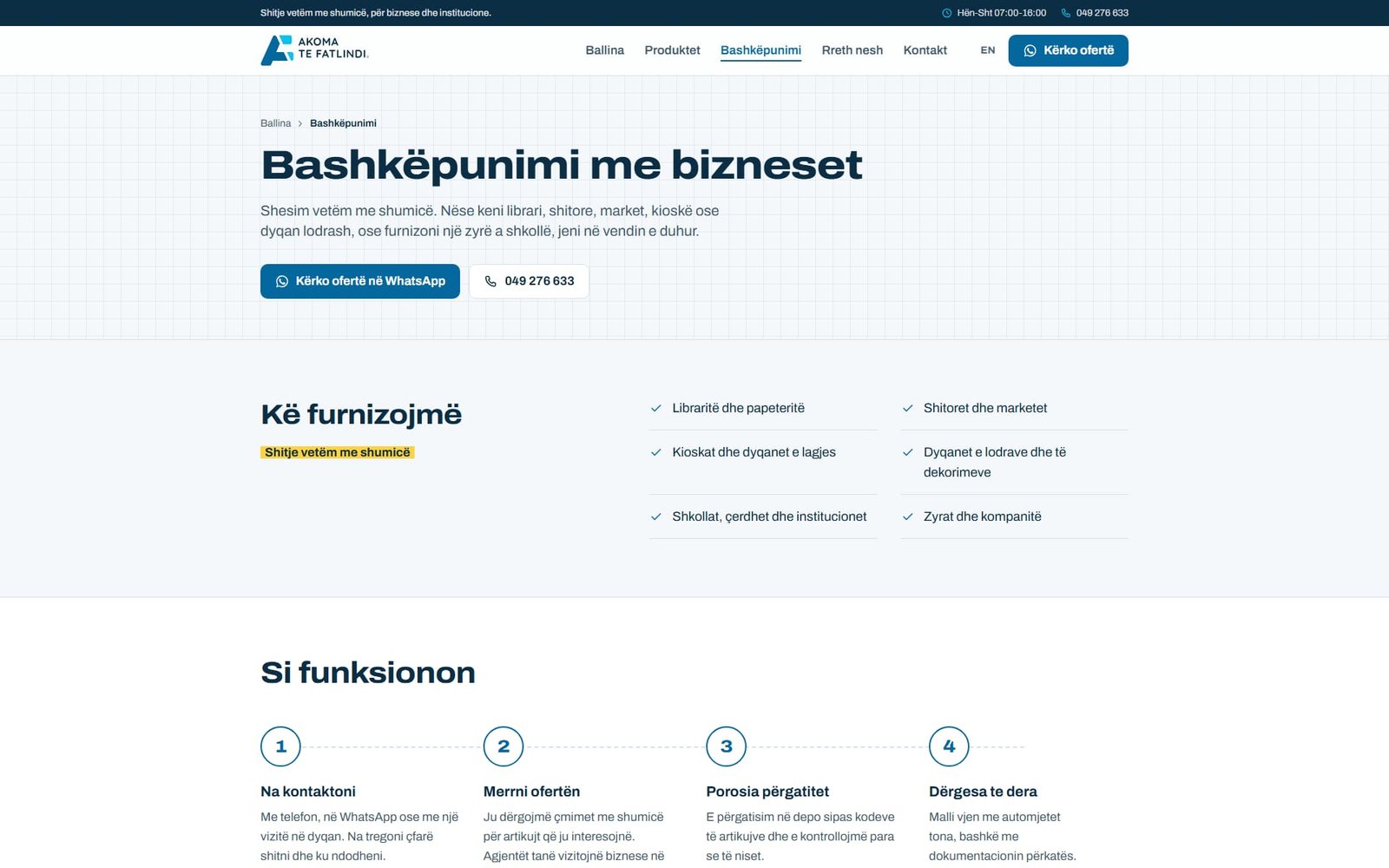
Task: Click the Merrni ofertën step heading
Action: (x=531, y=792)
